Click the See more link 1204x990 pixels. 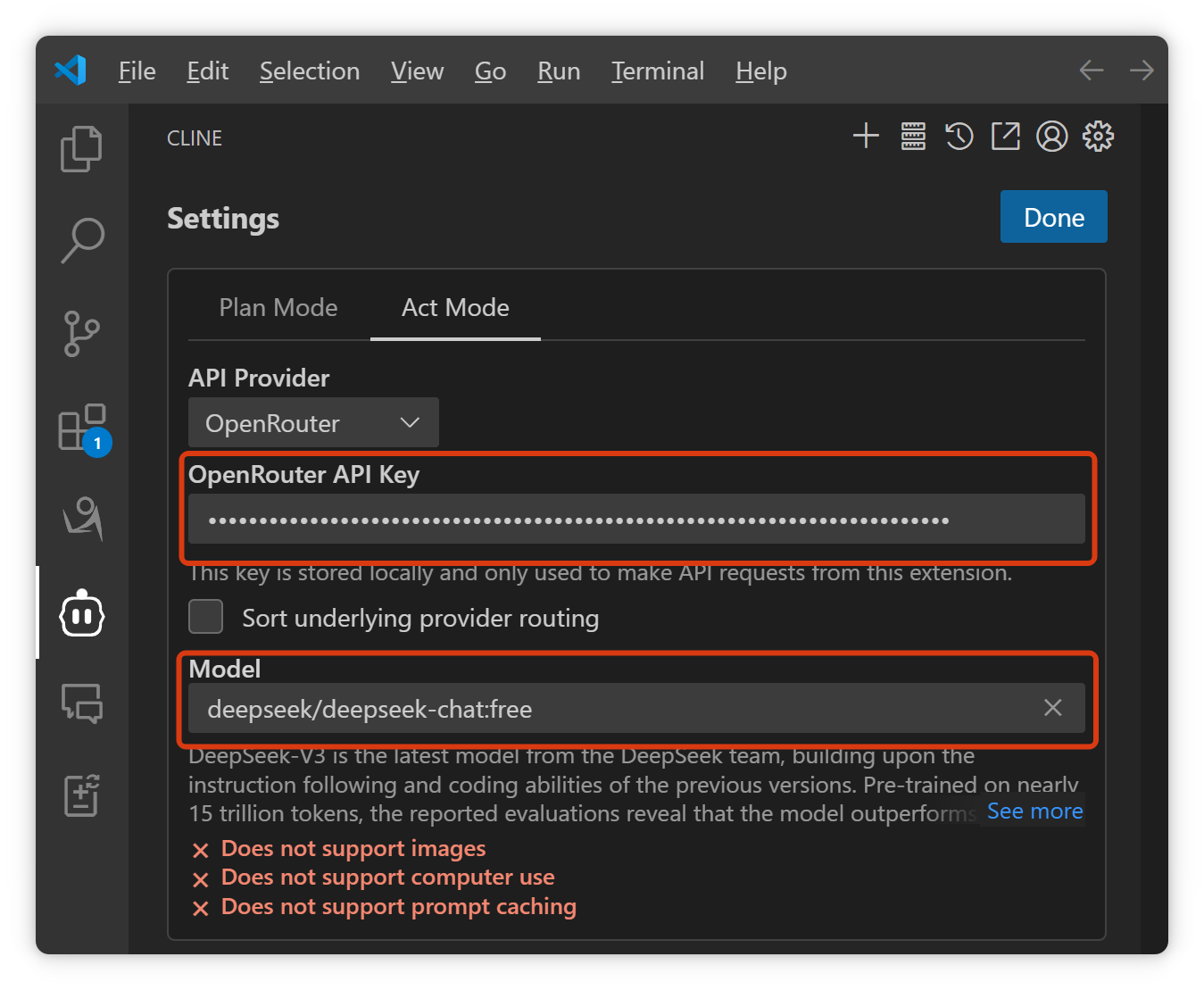tap(1034, 811)
